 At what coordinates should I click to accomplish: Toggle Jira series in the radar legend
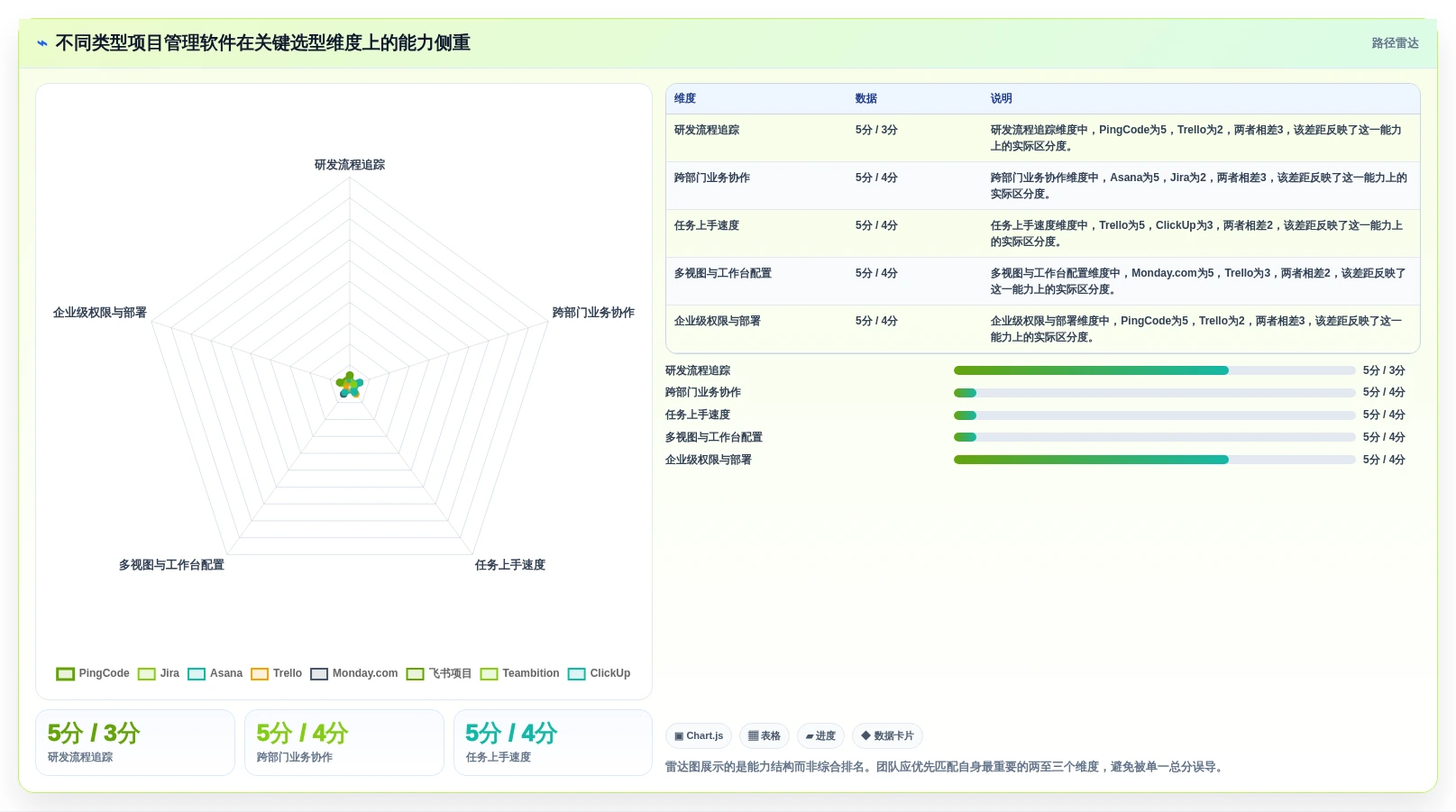tap(159, 673)
